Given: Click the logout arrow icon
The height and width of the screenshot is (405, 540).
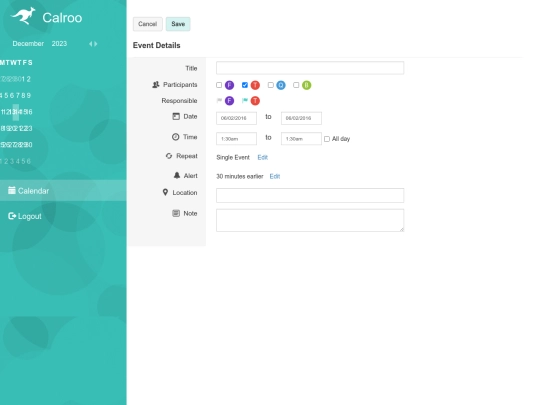Looking at the screenshot, I should (x=12, y=216).
